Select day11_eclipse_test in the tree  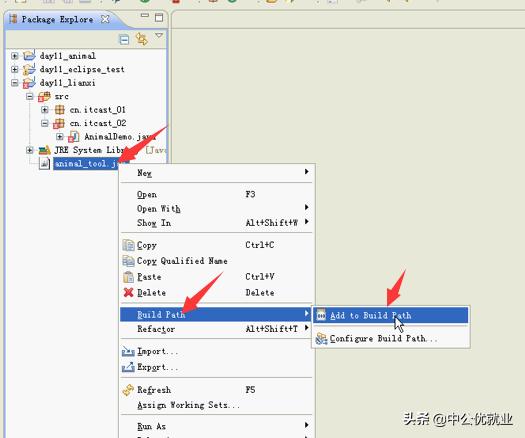(82, 69)
